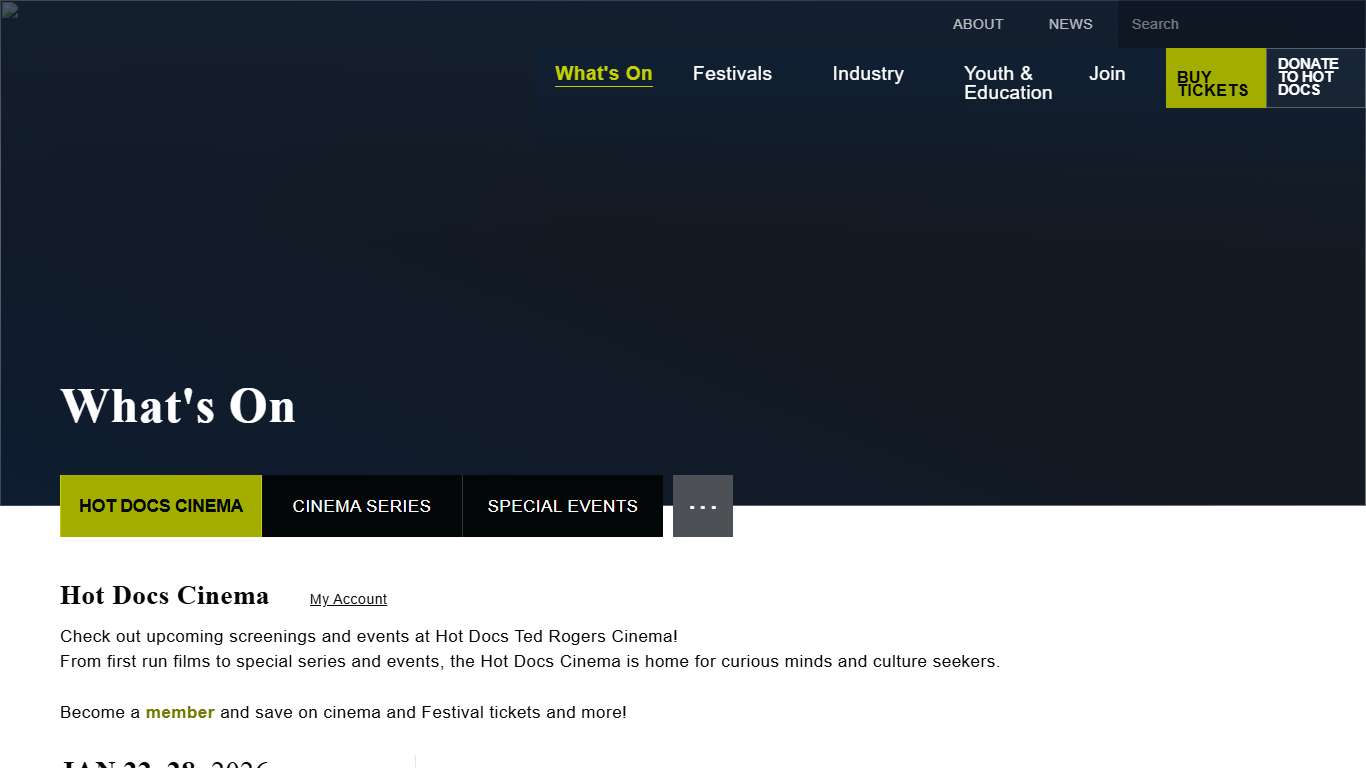Click the Jan 22-28 date heading
This screenshot has width=1366, height=768.
pyautogui.click(x=165, y=763)
